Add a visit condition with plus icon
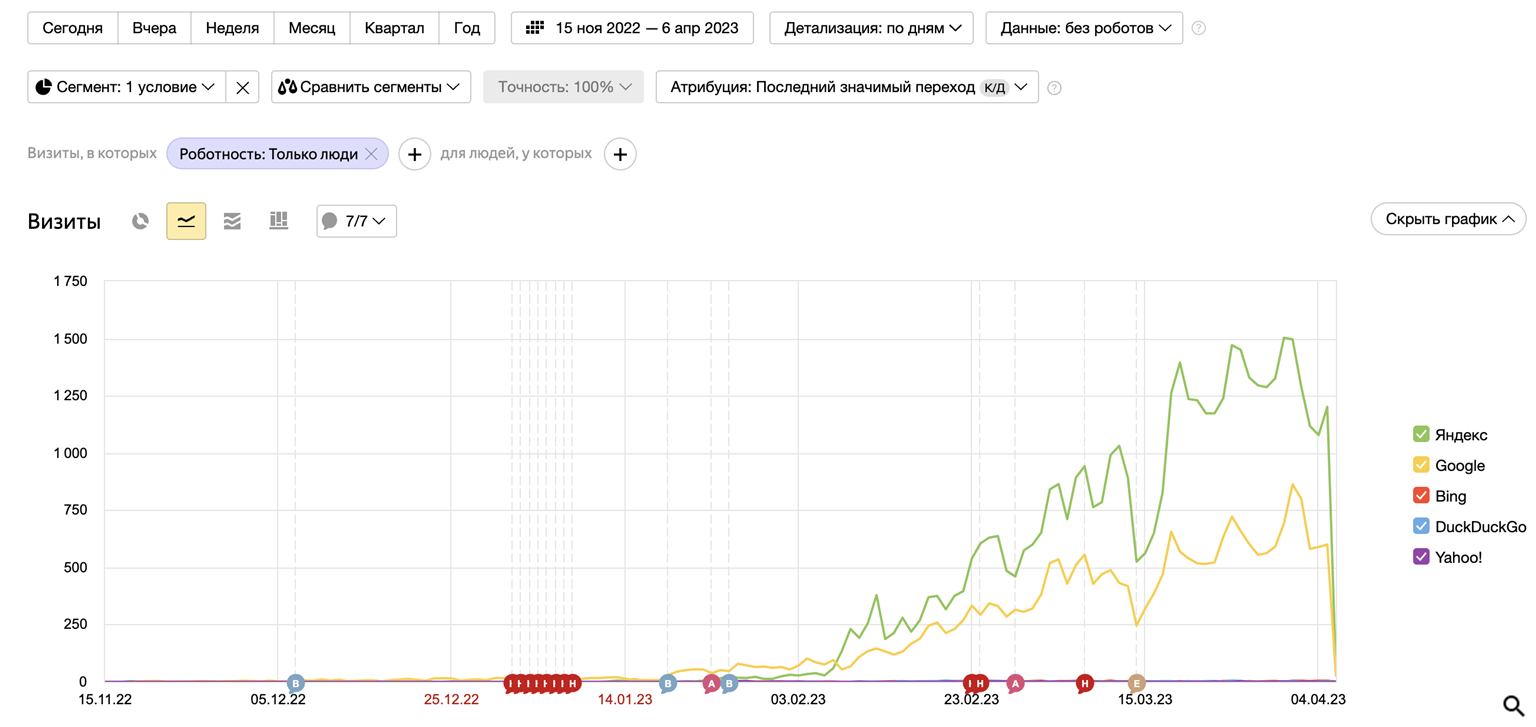 point(415,154)
